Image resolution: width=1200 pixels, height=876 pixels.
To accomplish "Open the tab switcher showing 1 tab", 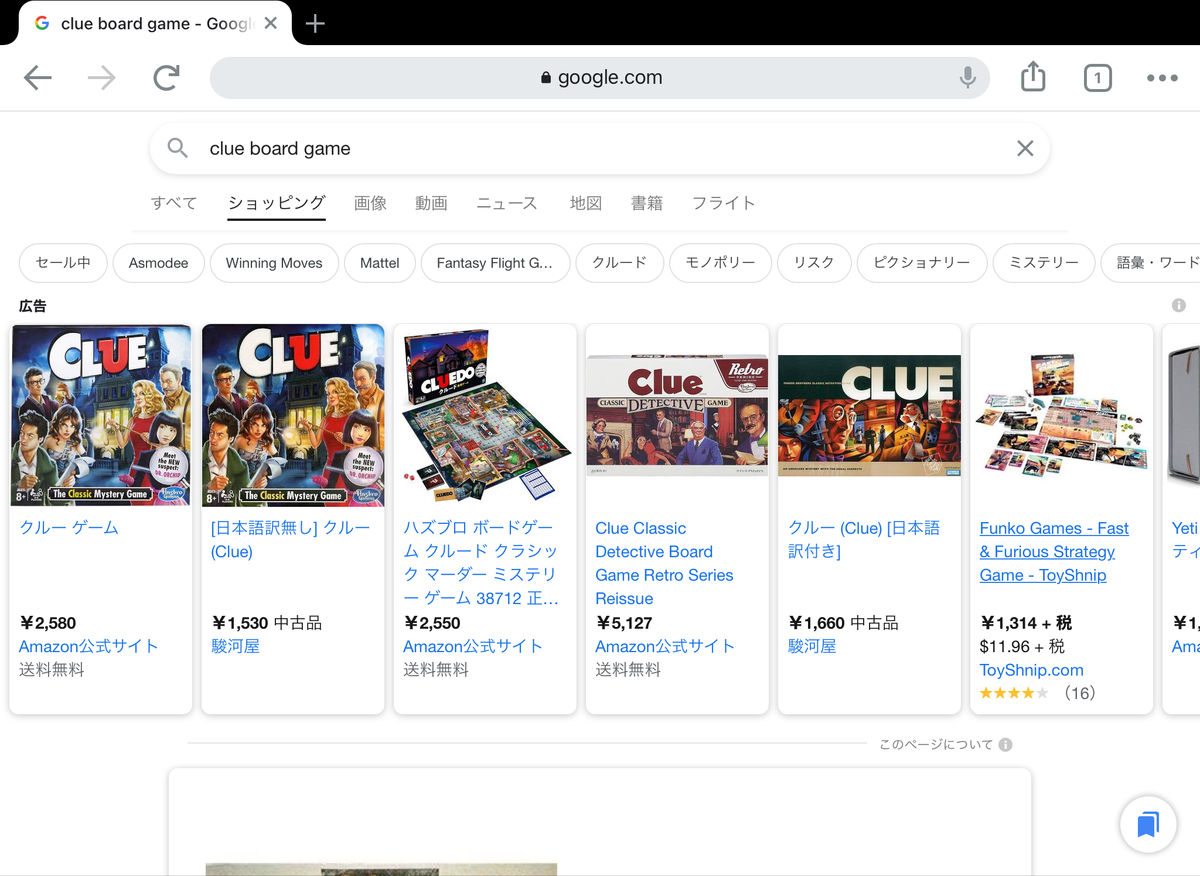I will tap(1097, 78).
